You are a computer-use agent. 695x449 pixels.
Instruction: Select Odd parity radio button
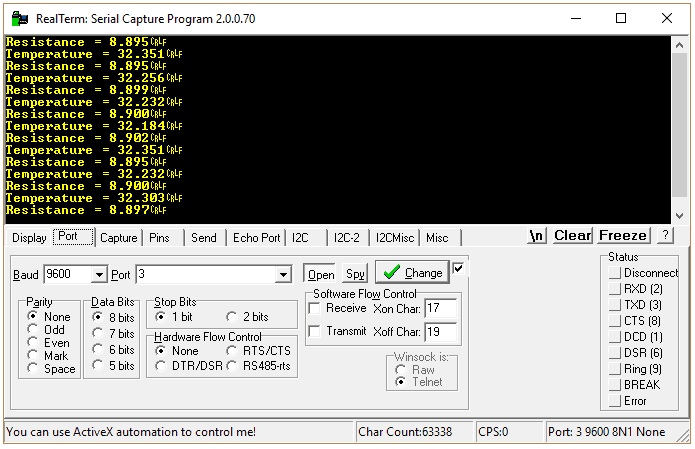(33, 330)
